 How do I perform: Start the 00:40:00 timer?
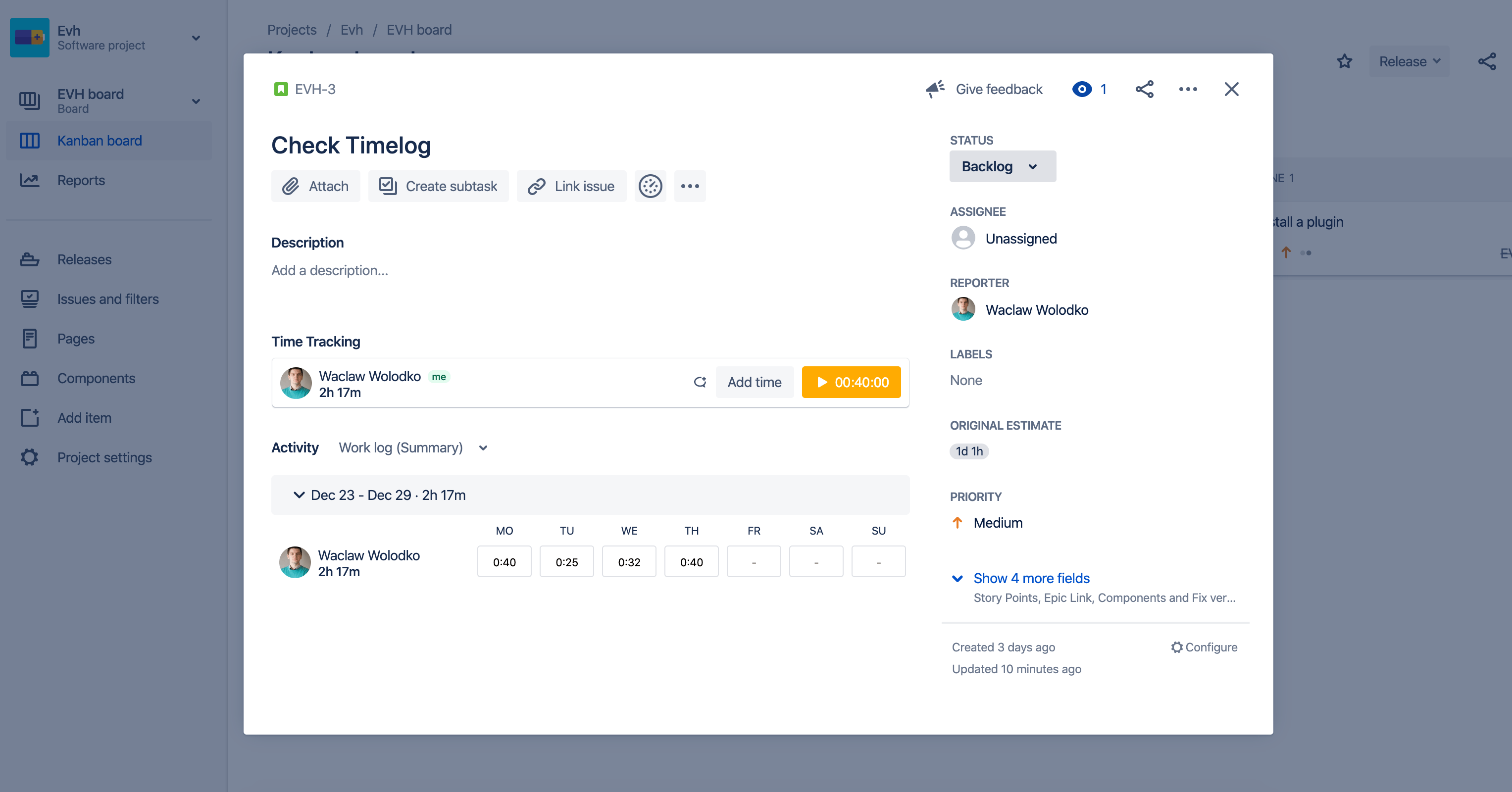pyautogui.click(x=851, y=382)
